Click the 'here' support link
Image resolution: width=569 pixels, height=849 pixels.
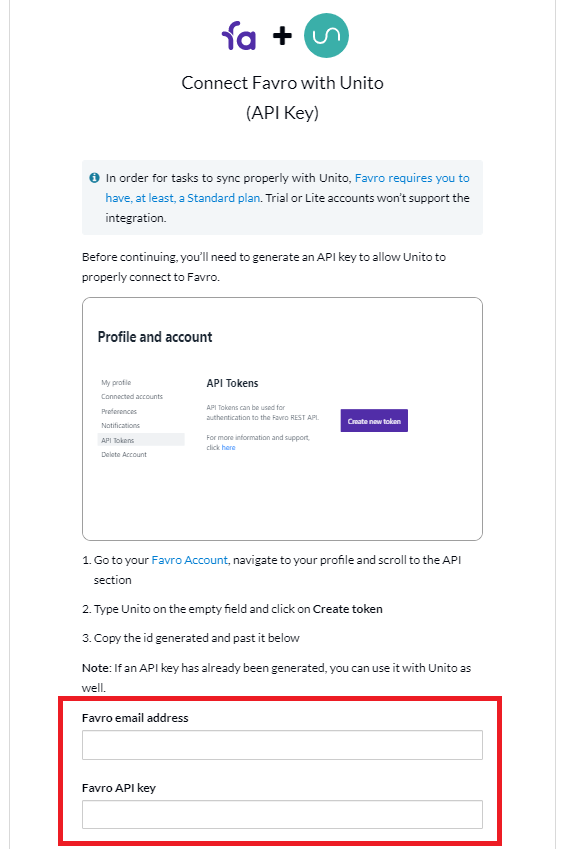228,448
